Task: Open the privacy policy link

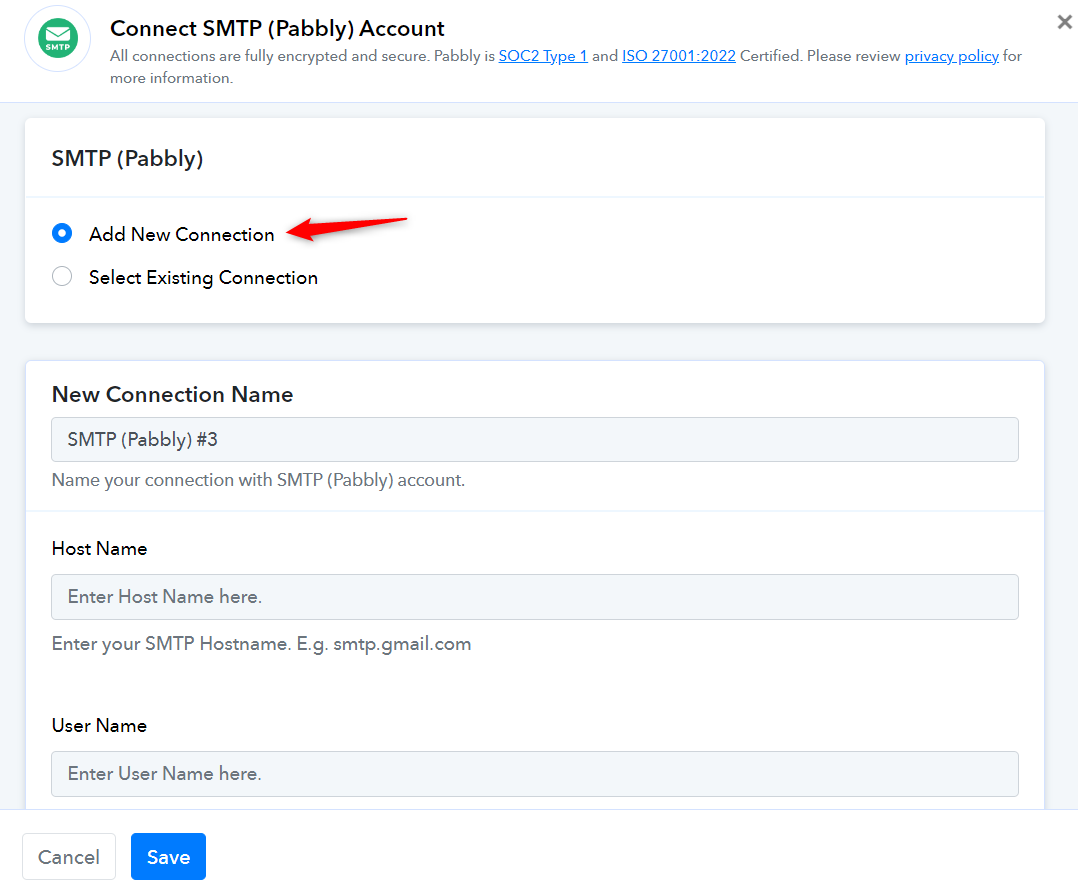Action: 952,56
